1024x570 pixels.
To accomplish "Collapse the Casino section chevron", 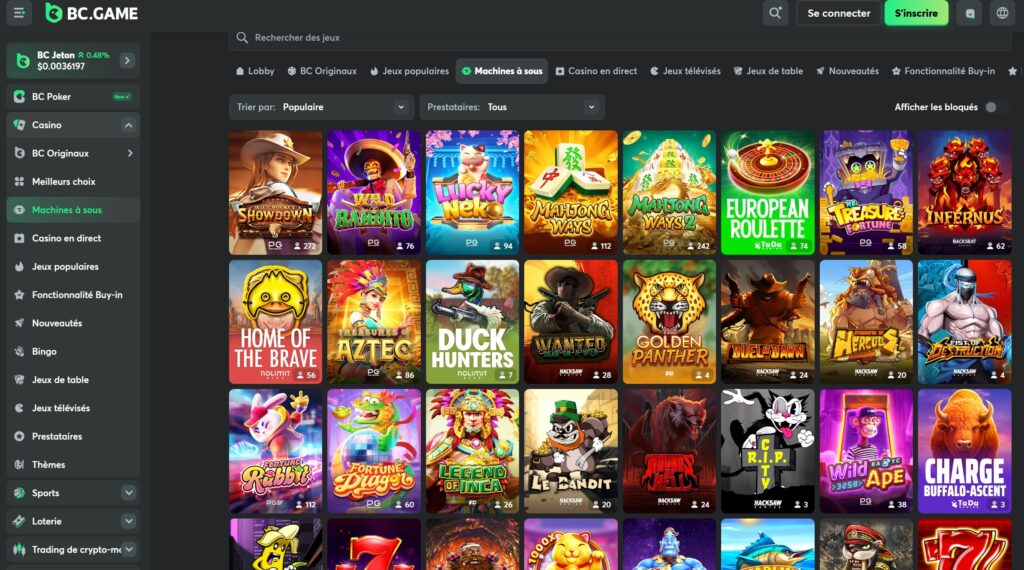I will tap(129, 125).
